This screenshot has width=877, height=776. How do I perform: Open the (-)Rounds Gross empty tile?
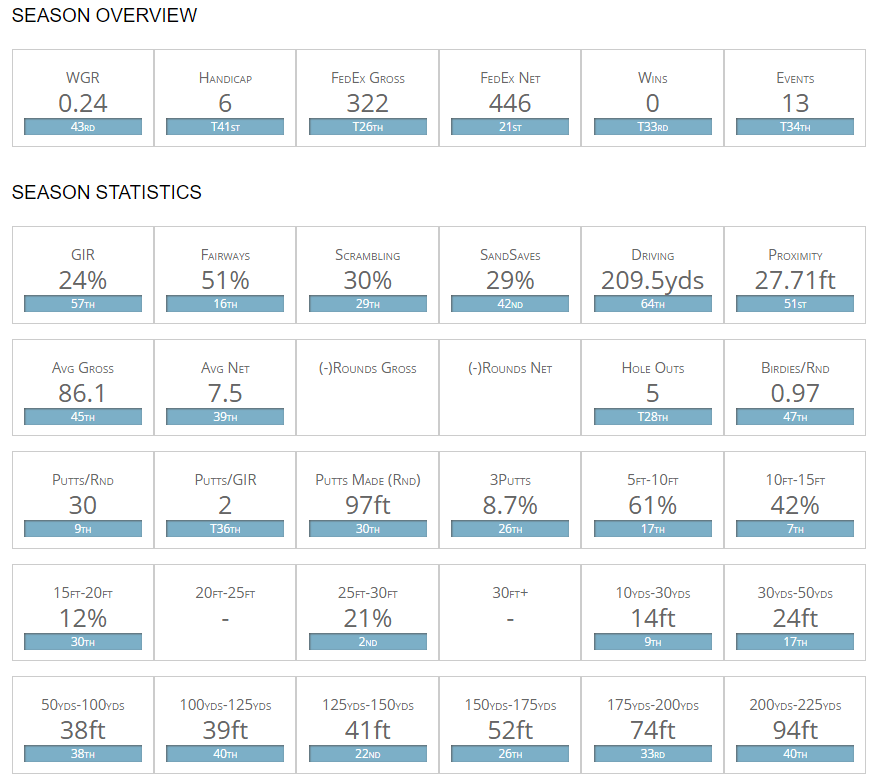[368, 387]
